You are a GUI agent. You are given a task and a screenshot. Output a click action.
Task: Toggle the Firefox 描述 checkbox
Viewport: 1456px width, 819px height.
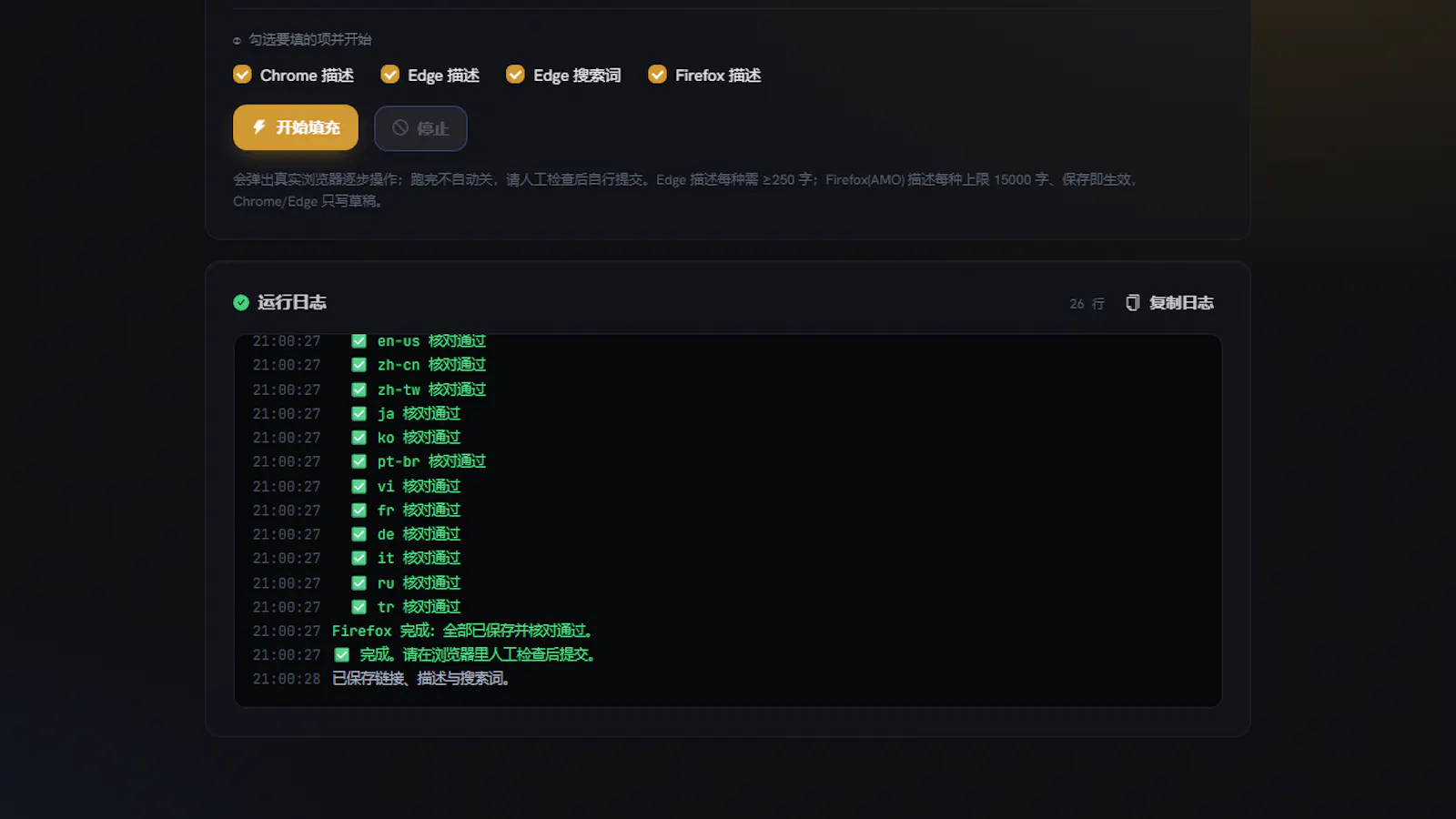coord(657,75)
